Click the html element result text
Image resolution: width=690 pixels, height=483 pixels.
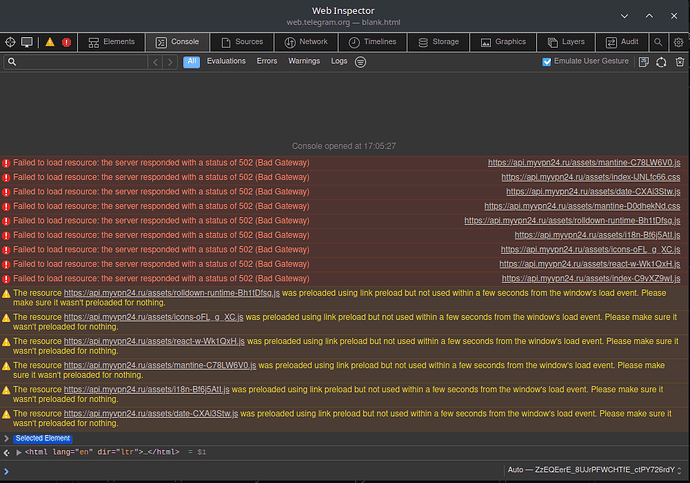pyautogui.click(x=102, y=452)
